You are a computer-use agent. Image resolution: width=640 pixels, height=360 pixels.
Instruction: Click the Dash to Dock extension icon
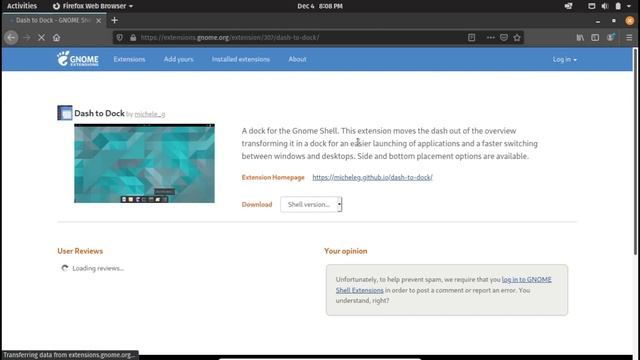point(65,113)
